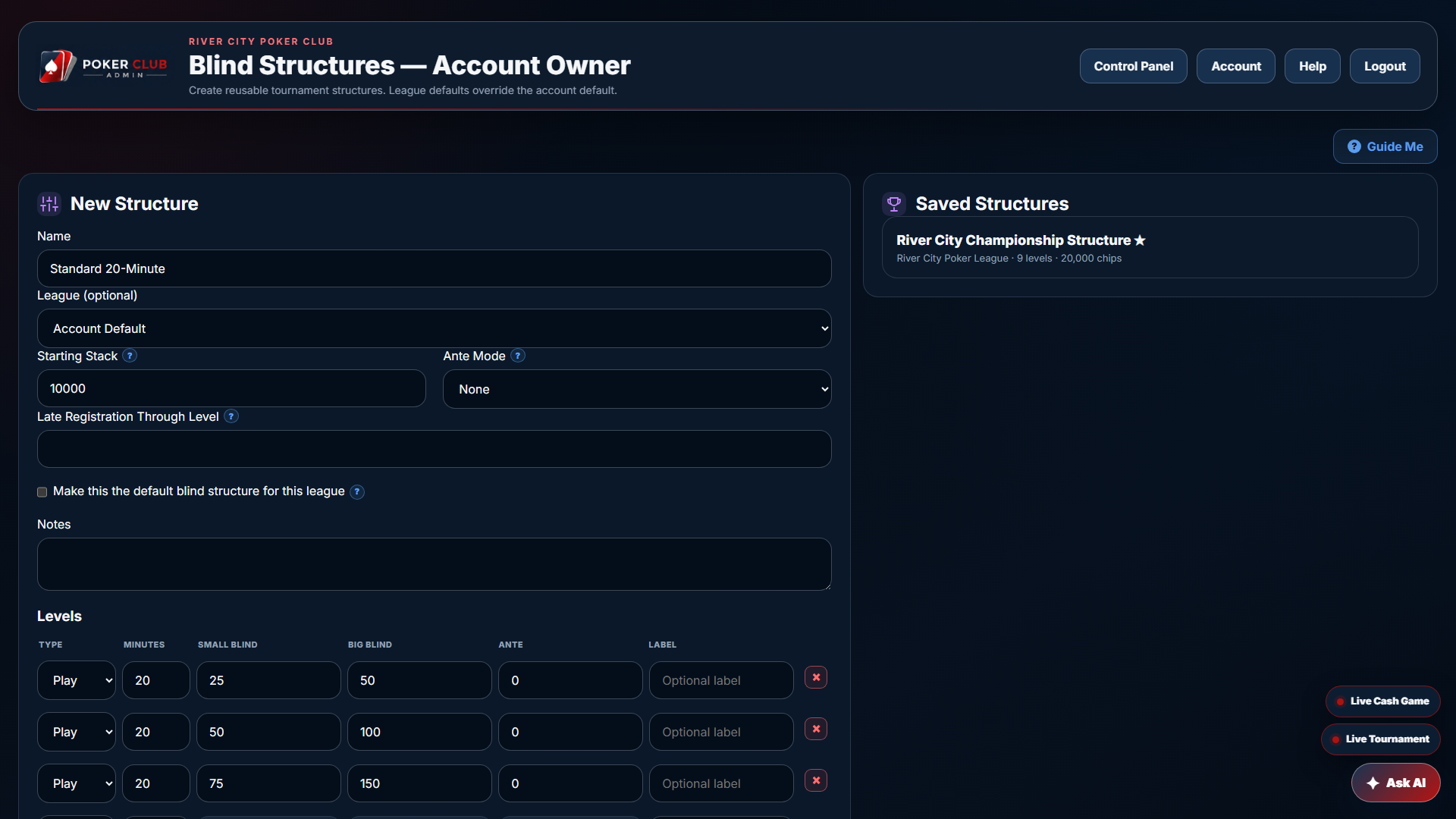Change Type dropdown on the 75/150 level
This screenshot has width=1456, height=819.
77,783
